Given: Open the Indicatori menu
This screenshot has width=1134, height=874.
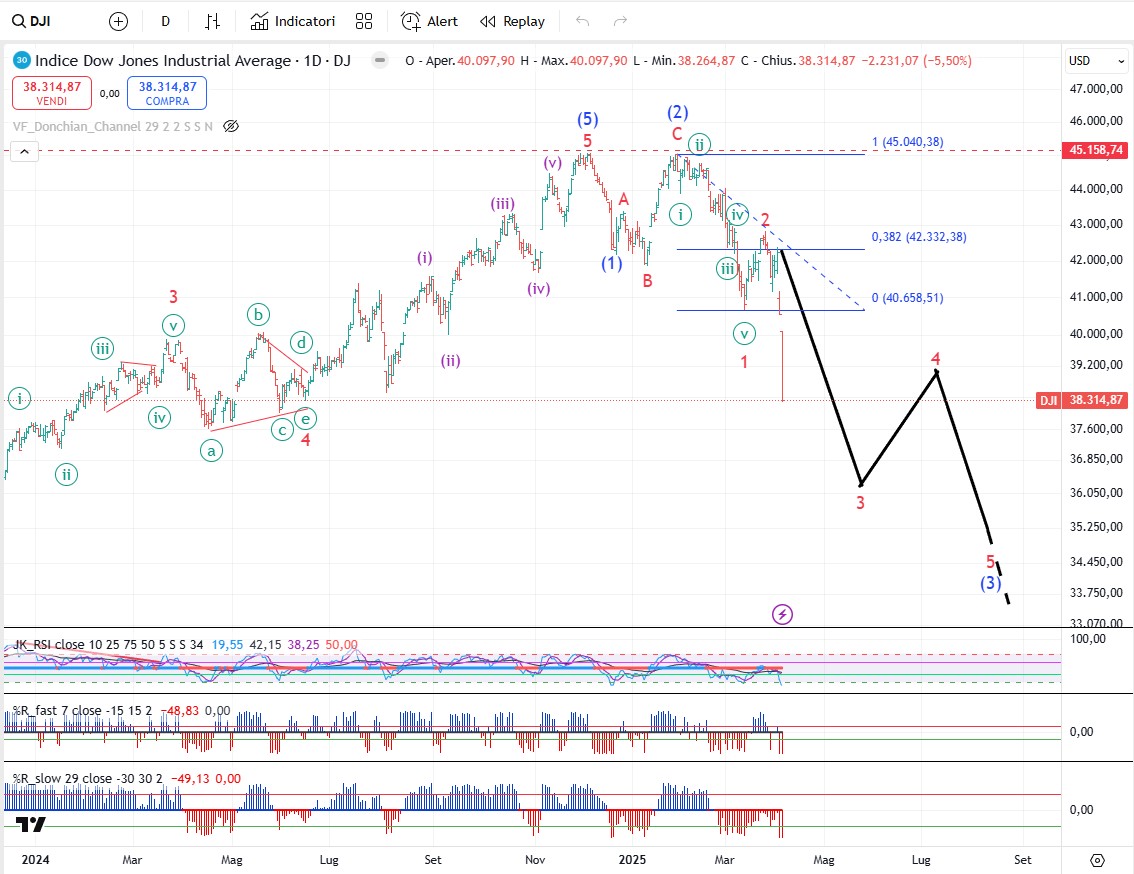Looking at the screenshot, I should pos(293,22).
